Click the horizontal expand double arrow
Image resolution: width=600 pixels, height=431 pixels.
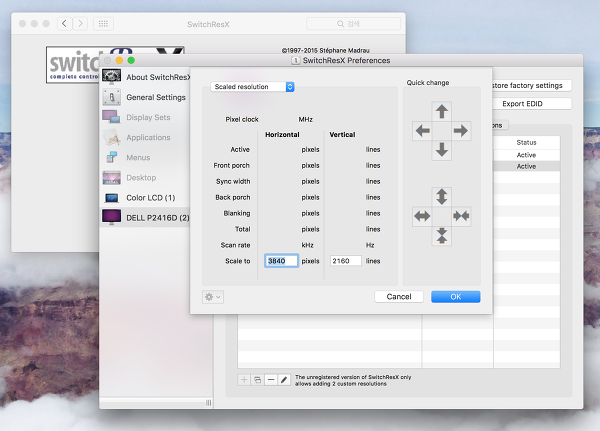pyautogui.click(x=422, y=216)
